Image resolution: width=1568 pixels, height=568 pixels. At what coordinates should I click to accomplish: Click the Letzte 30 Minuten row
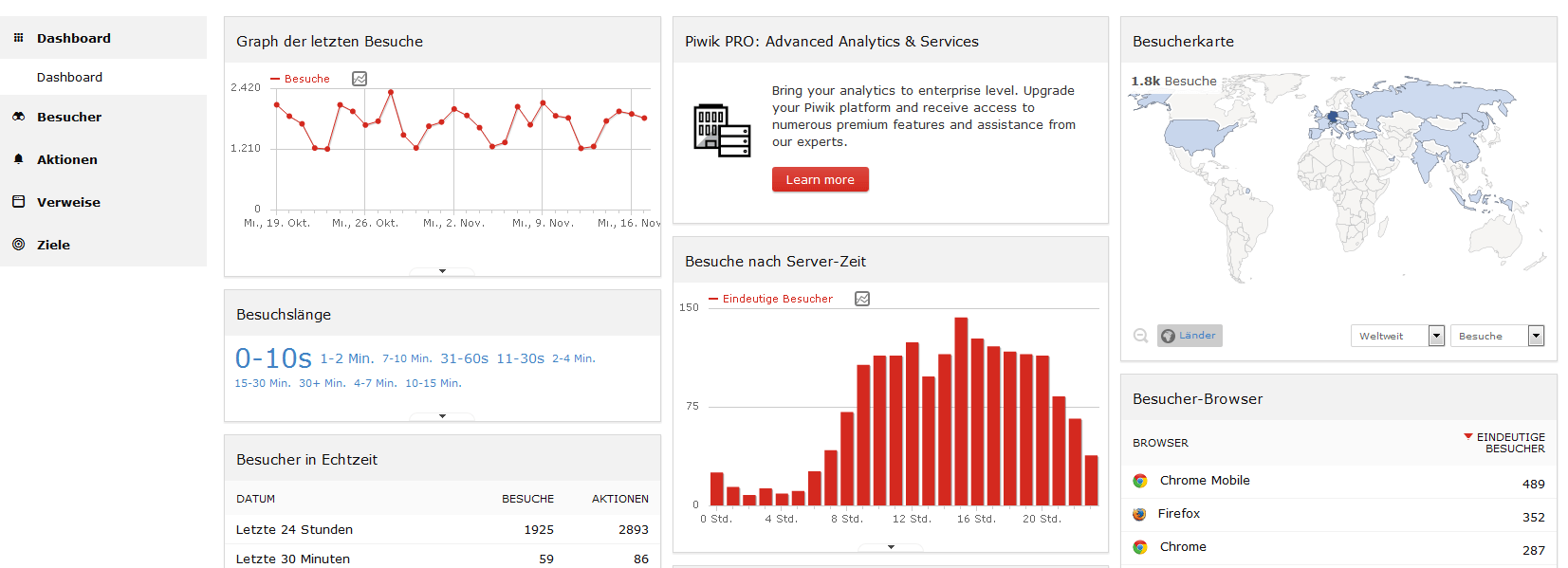tap(442, 558)
